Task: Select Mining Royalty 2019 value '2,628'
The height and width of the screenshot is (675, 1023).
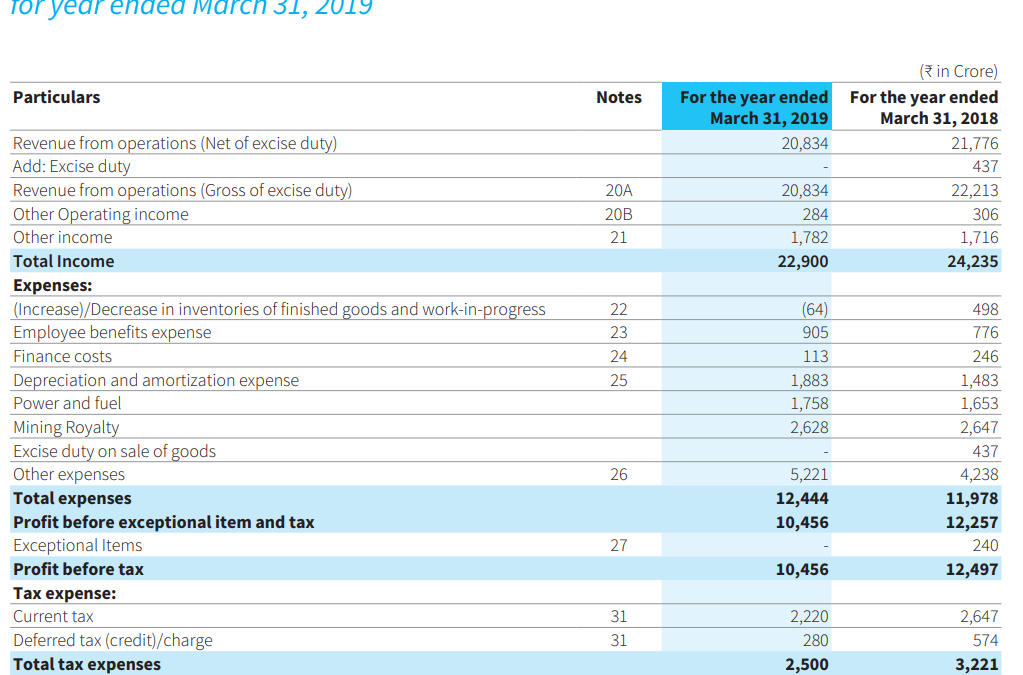Action: 809,427
